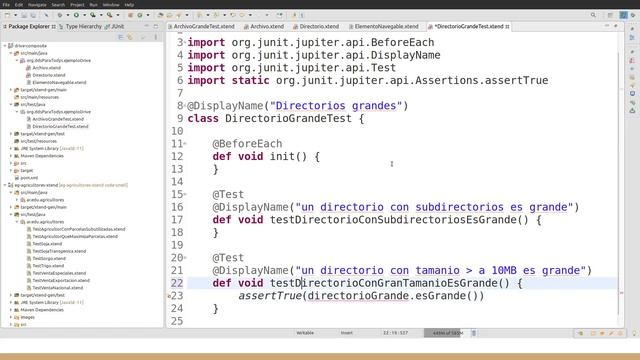
Task: Open the File menu
Action: [6, 5]
